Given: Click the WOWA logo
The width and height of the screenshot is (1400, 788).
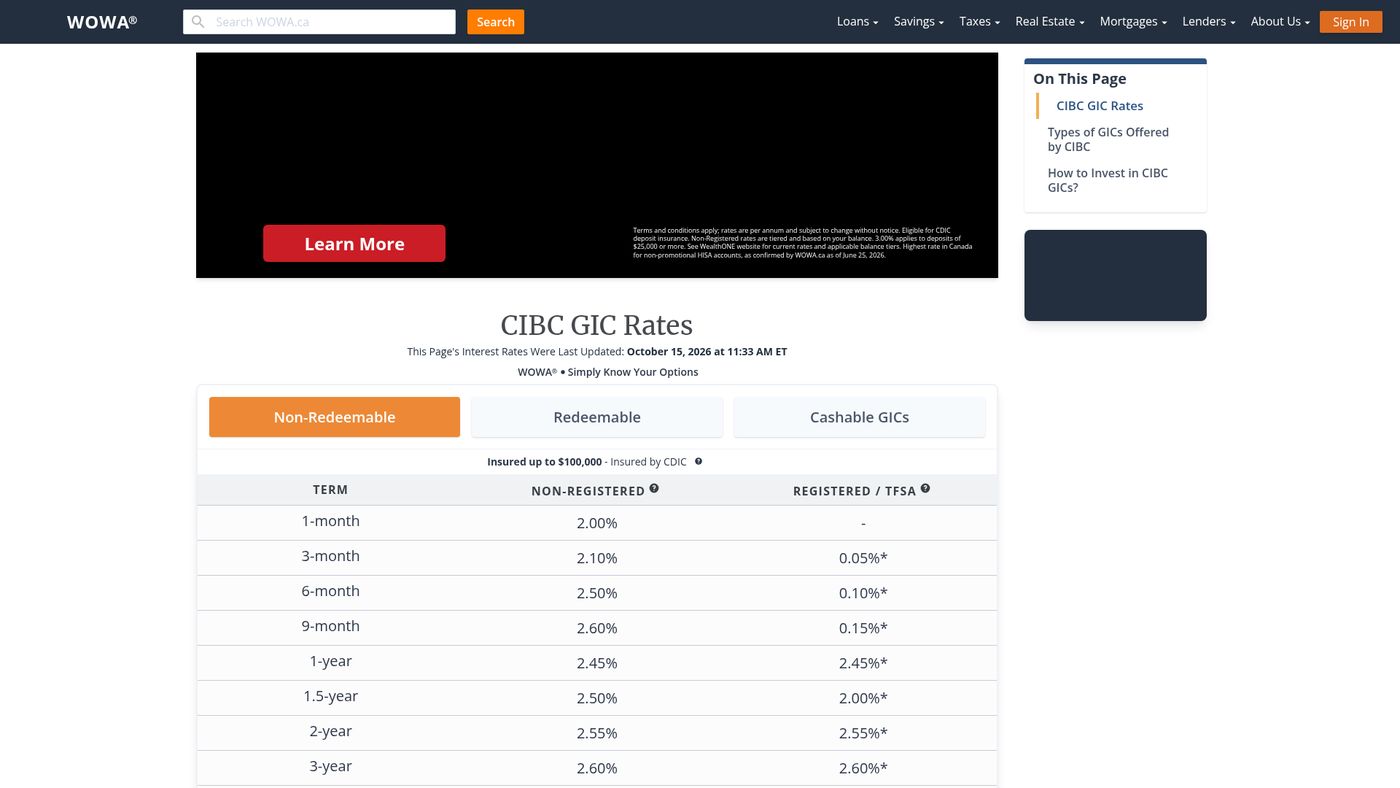Looking at the screenshot, I should (102, 22).
